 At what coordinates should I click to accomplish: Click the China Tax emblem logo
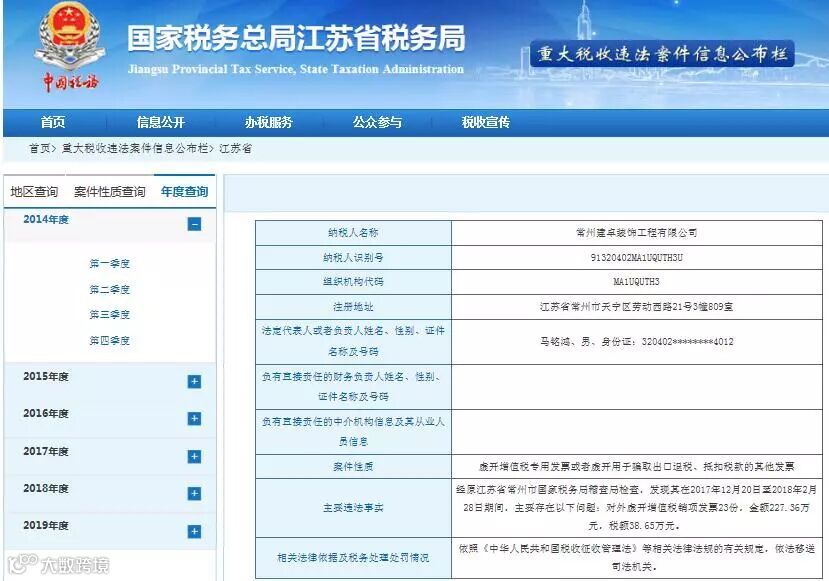(x=68, y=48)
